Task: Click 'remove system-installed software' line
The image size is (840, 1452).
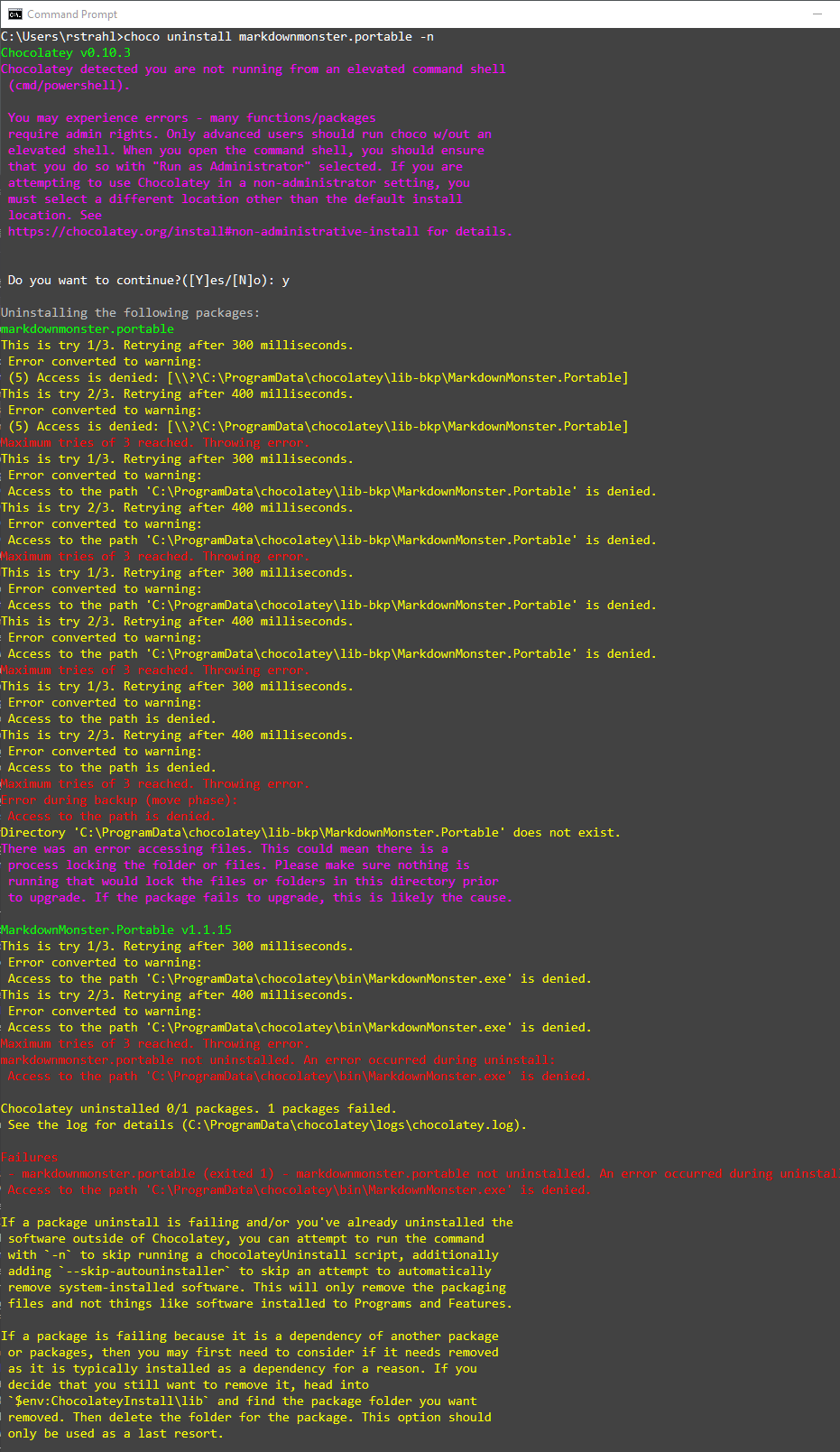Action: (257, 1288)
